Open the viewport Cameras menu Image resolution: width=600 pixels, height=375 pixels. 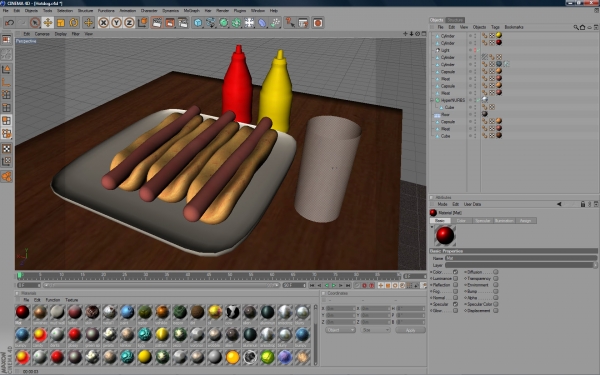click(x=42, y=34)
